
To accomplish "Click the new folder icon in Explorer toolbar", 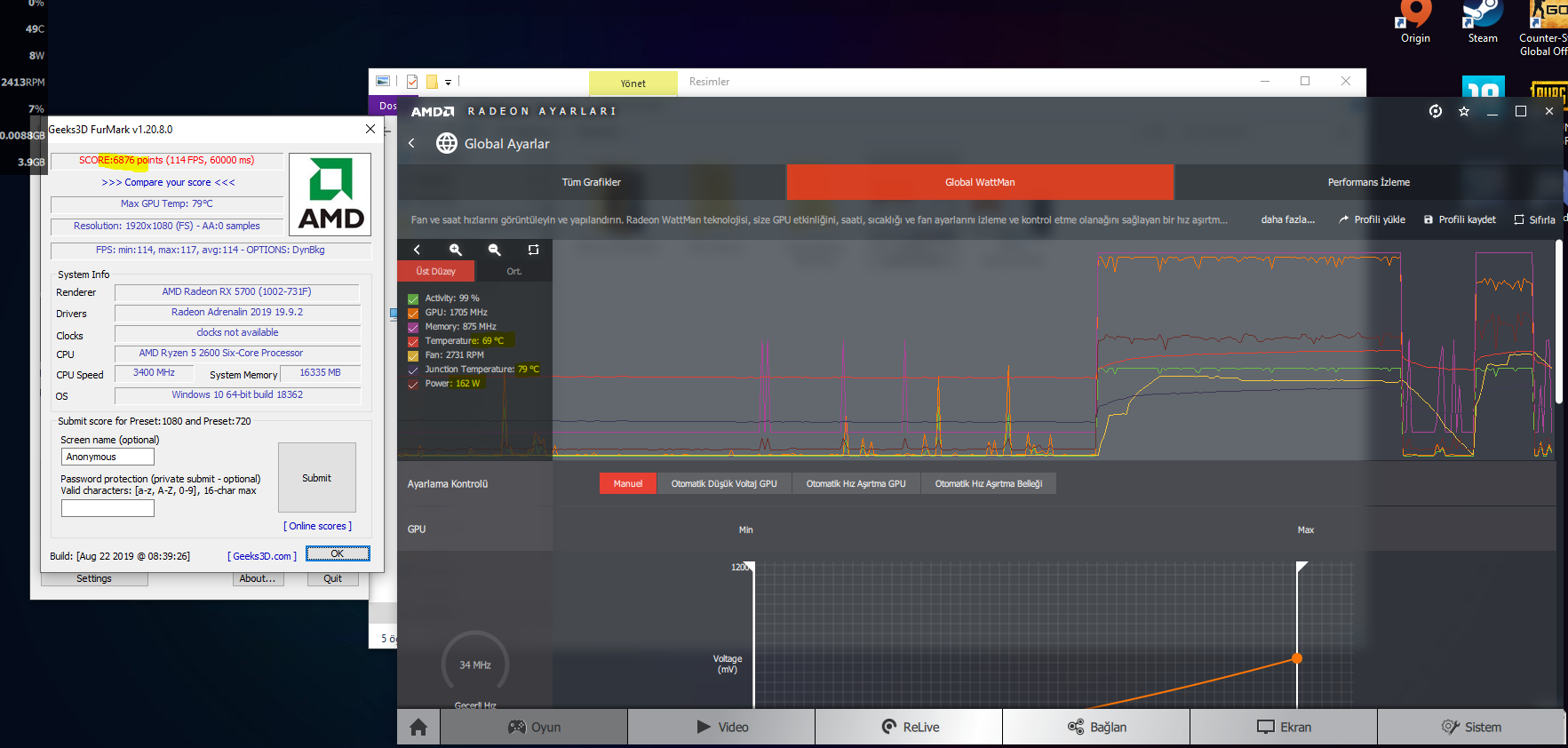I will (x=432, y=82).
